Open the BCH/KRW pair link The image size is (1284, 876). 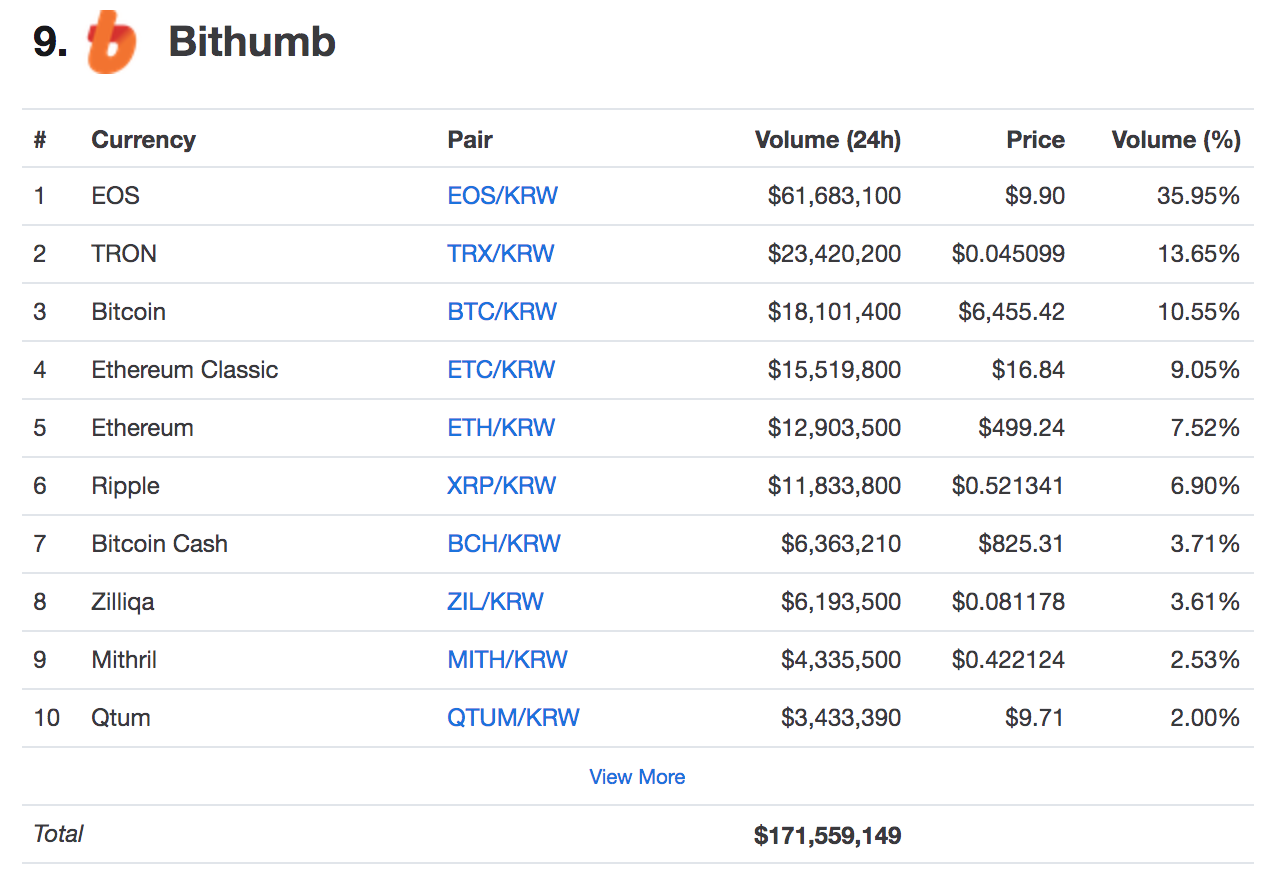(x=504, y=544)
